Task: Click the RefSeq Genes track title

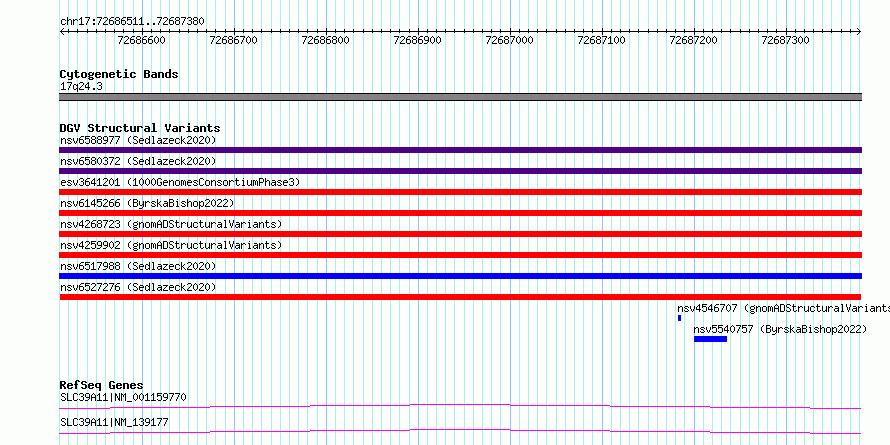Action: 102,385
